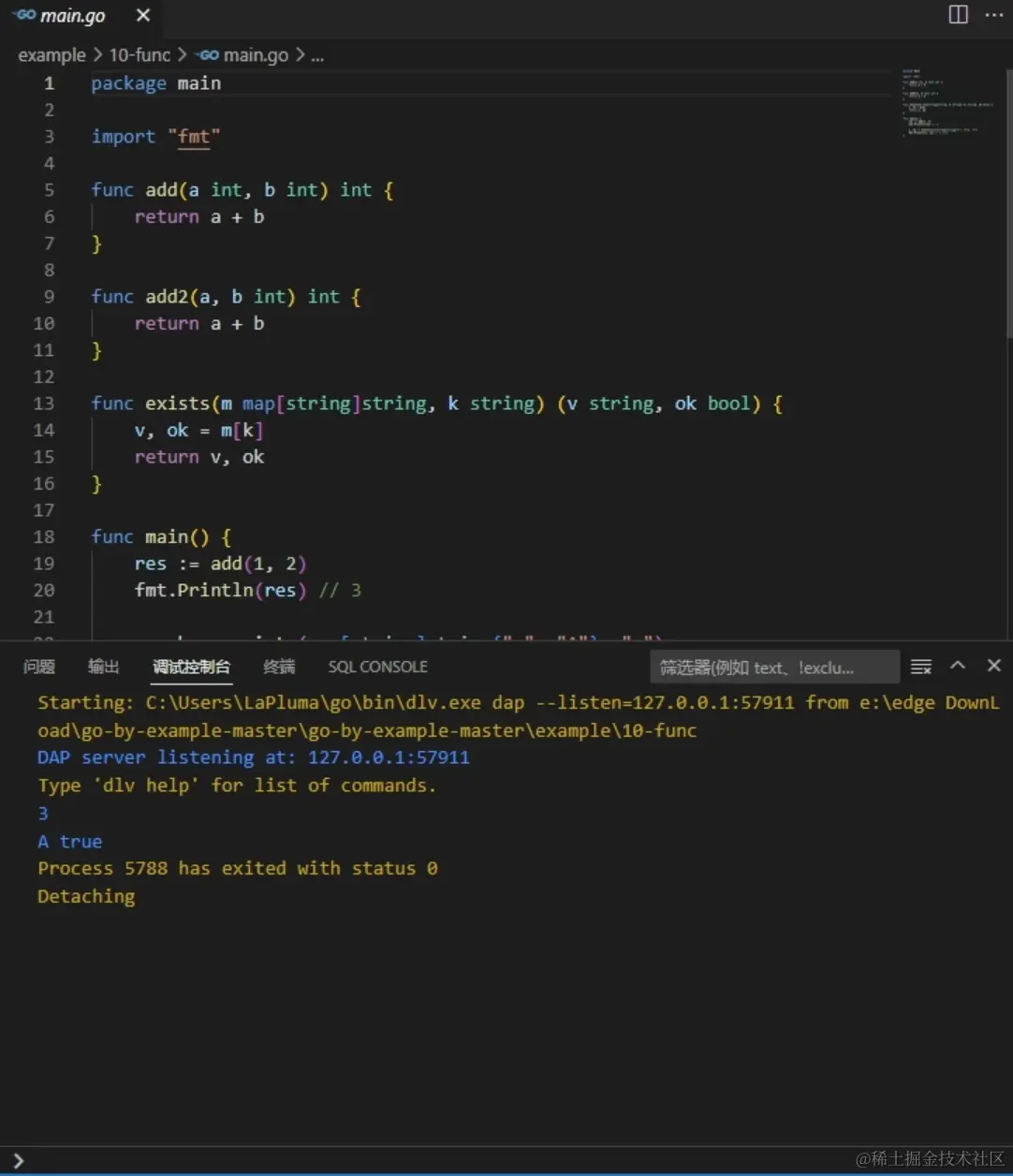1013x1176 pixels.
Task: Click line number 5 in the gutter
Action: tap(49, 190)
